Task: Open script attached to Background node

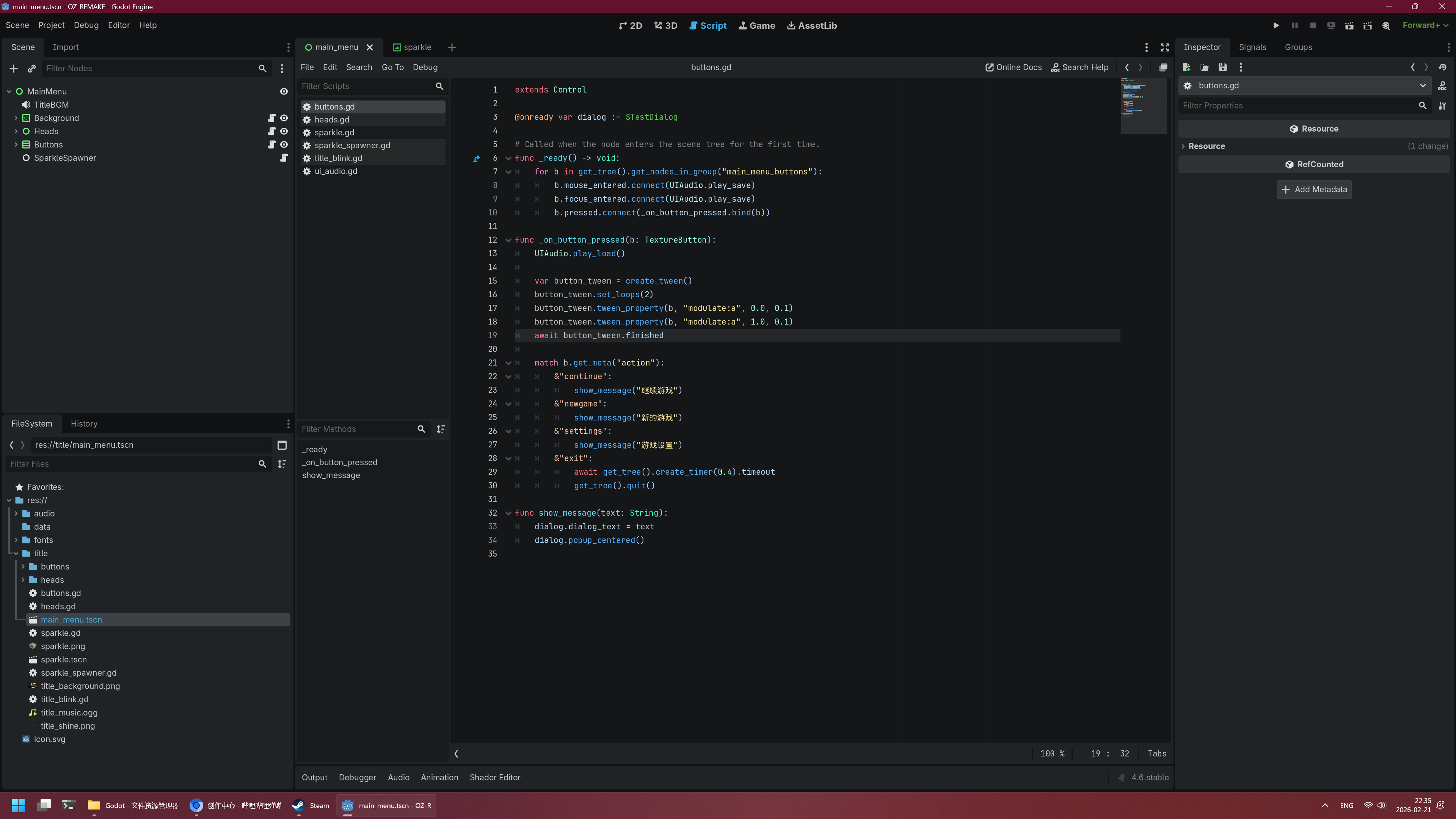Action: (x=271, y=118)
